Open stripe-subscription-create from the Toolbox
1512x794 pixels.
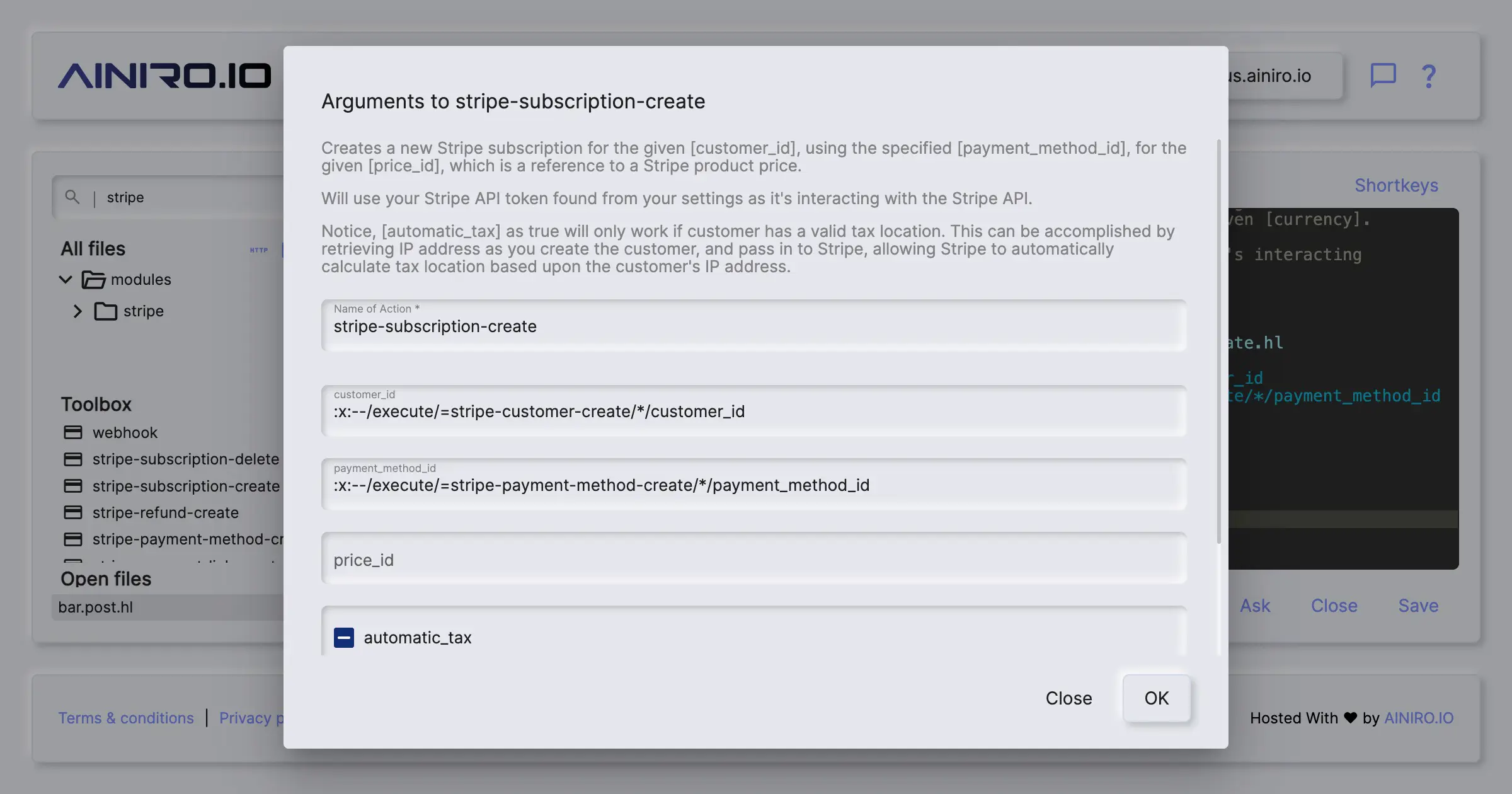(x=185, y=486)
